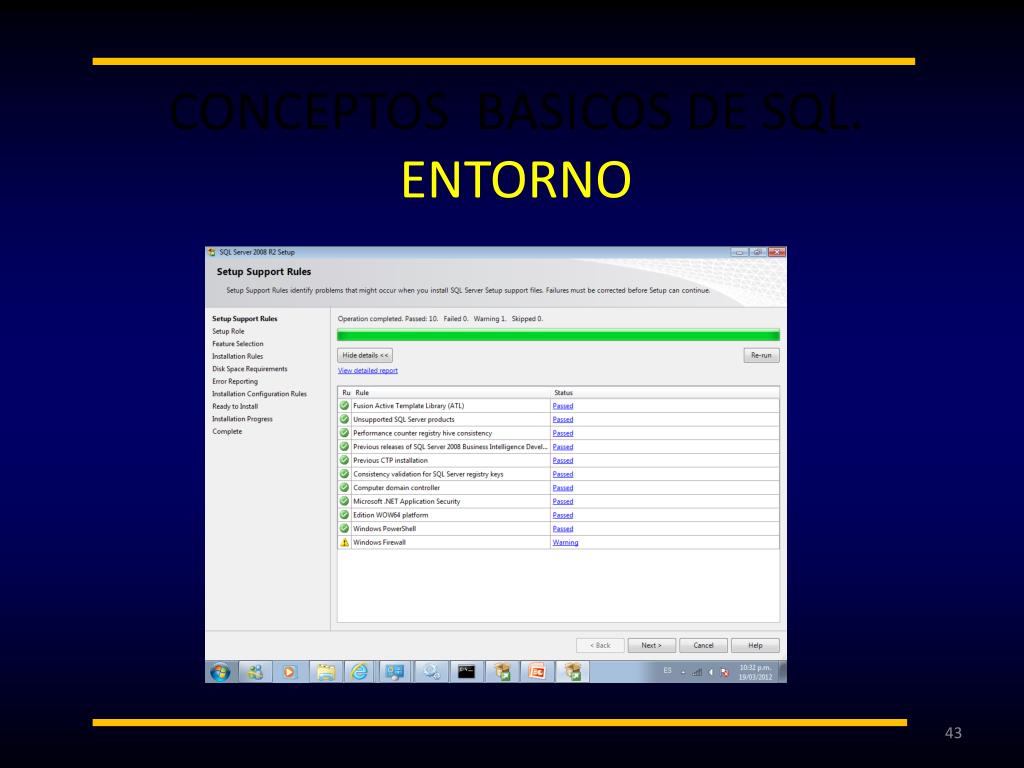Click the taskbar clock 10:32 p.m.
Screen dimensions: 1024x768
pyautogui.click(x=755, y=672)
